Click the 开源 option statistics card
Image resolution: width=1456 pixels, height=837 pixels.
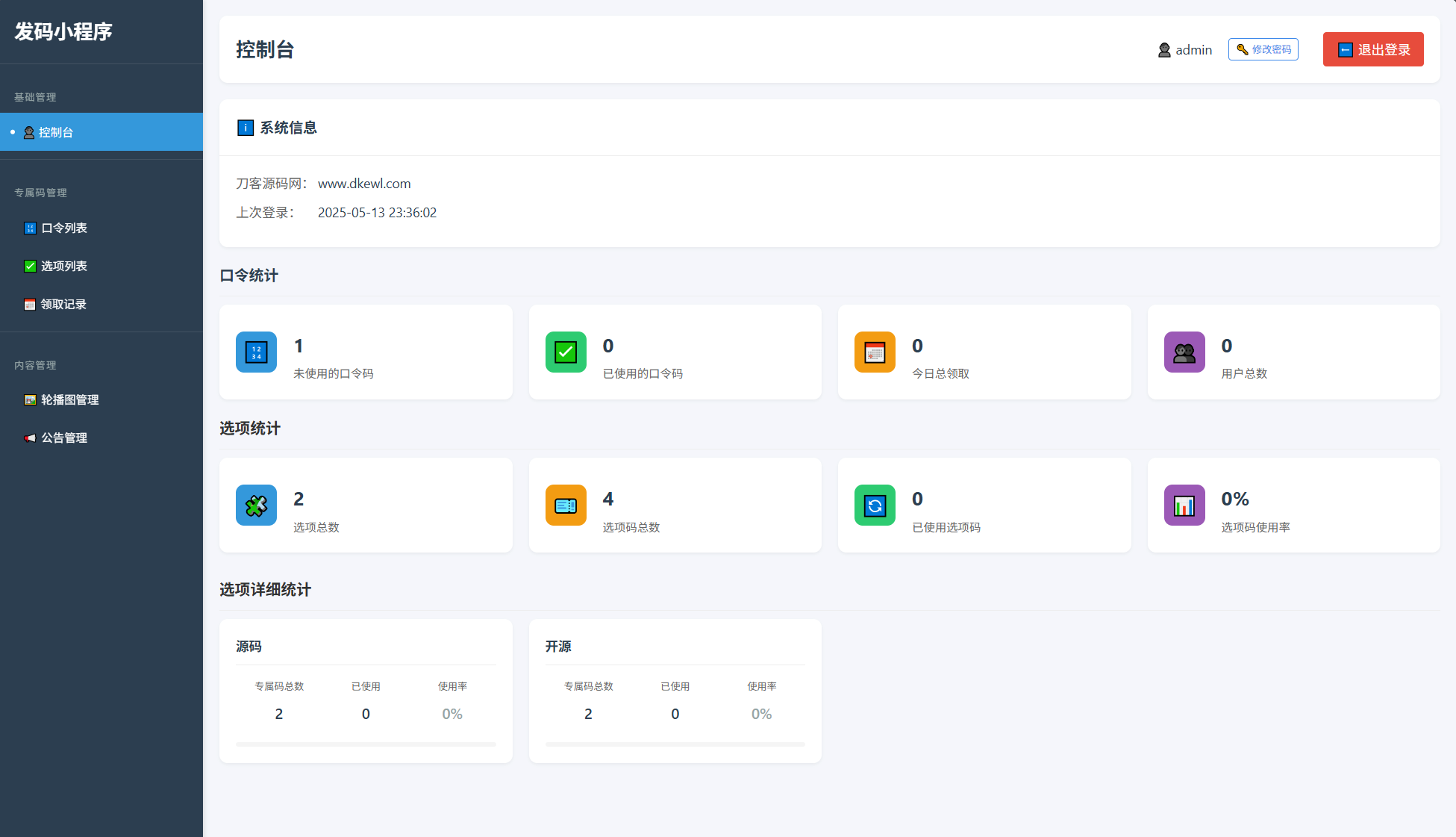(x=675, y=690)
